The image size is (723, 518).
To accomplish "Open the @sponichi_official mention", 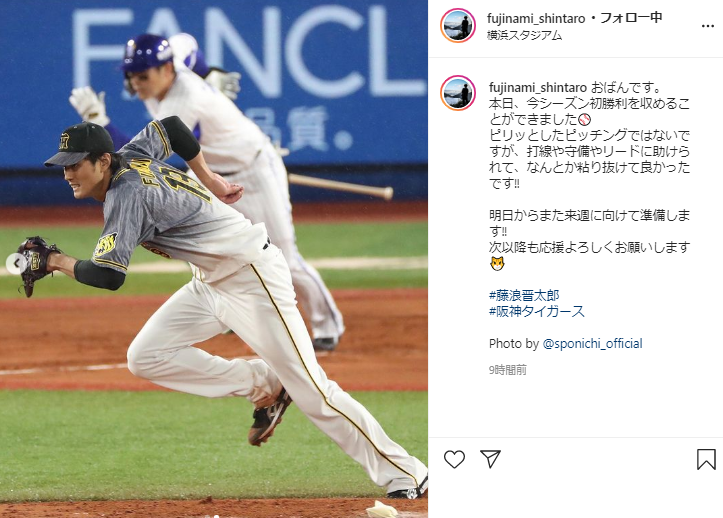I will 593,344.
